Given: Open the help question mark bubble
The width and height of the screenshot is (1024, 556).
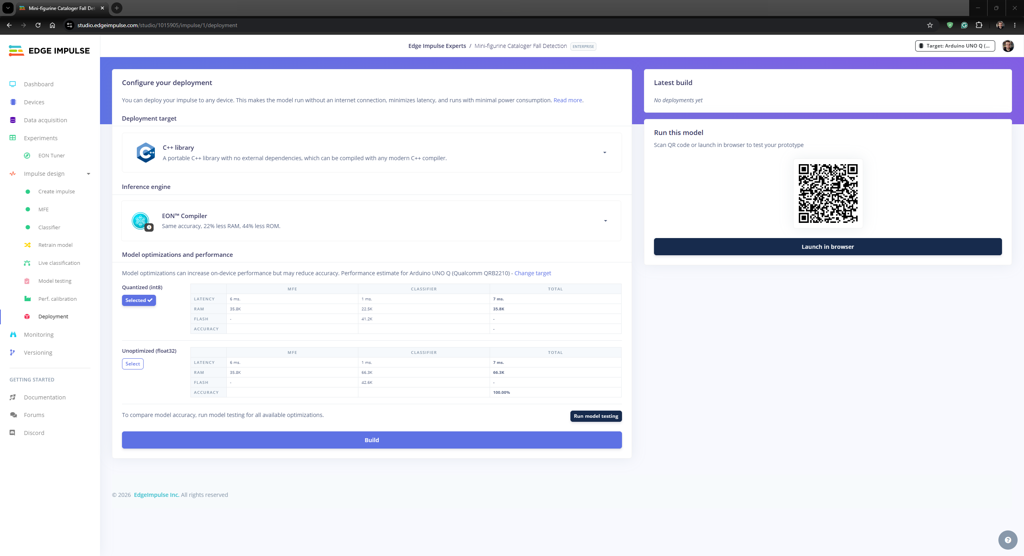Looking at the screenshot, I should pyautogui.click(x=1008, y=540).
